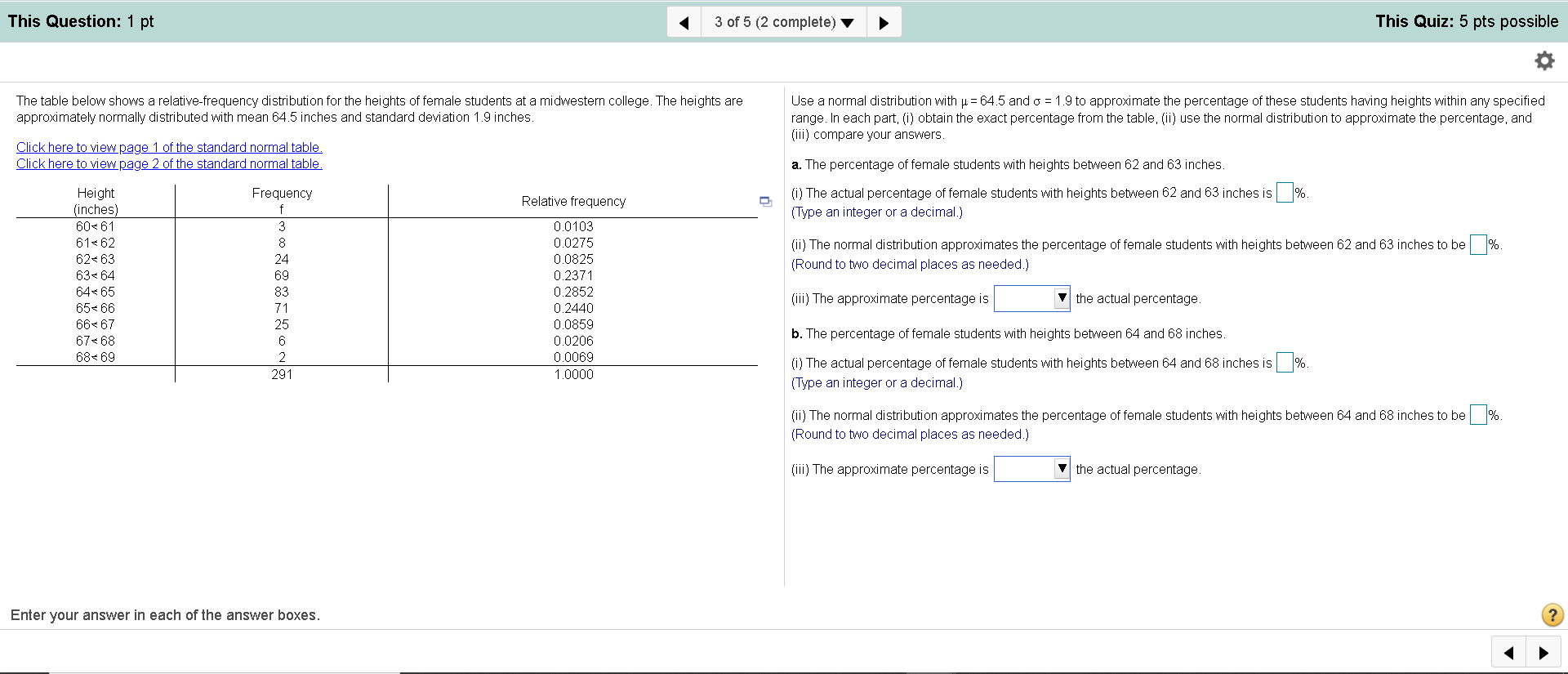1568x674 pixels.
Task: Select the height row 60<61
Action: pos(96,226)
